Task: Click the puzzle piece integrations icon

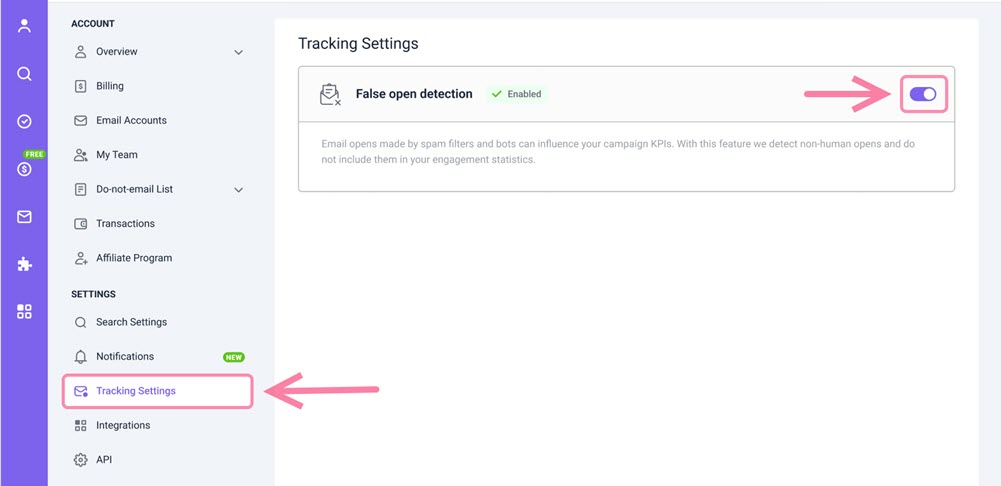Action: 24,264
